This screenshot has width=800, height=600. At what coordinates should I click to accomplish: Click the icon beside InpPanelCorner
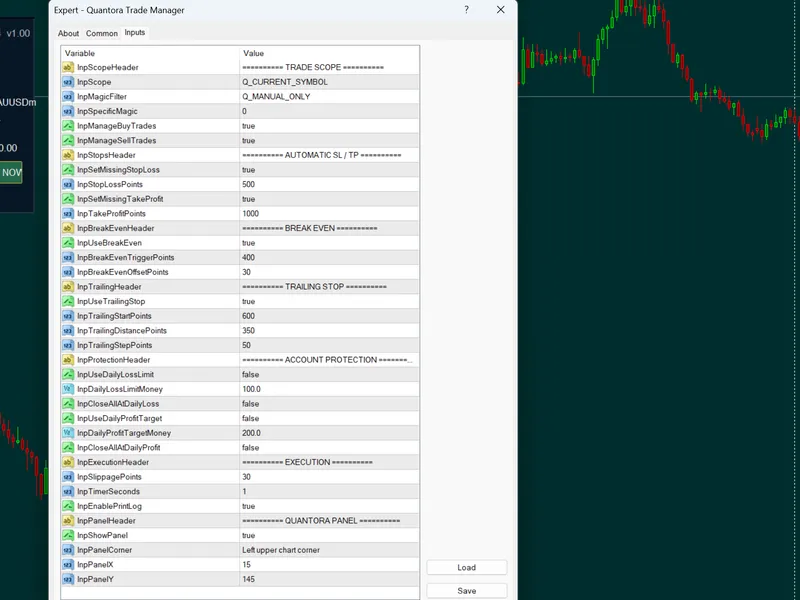point(68,550)
